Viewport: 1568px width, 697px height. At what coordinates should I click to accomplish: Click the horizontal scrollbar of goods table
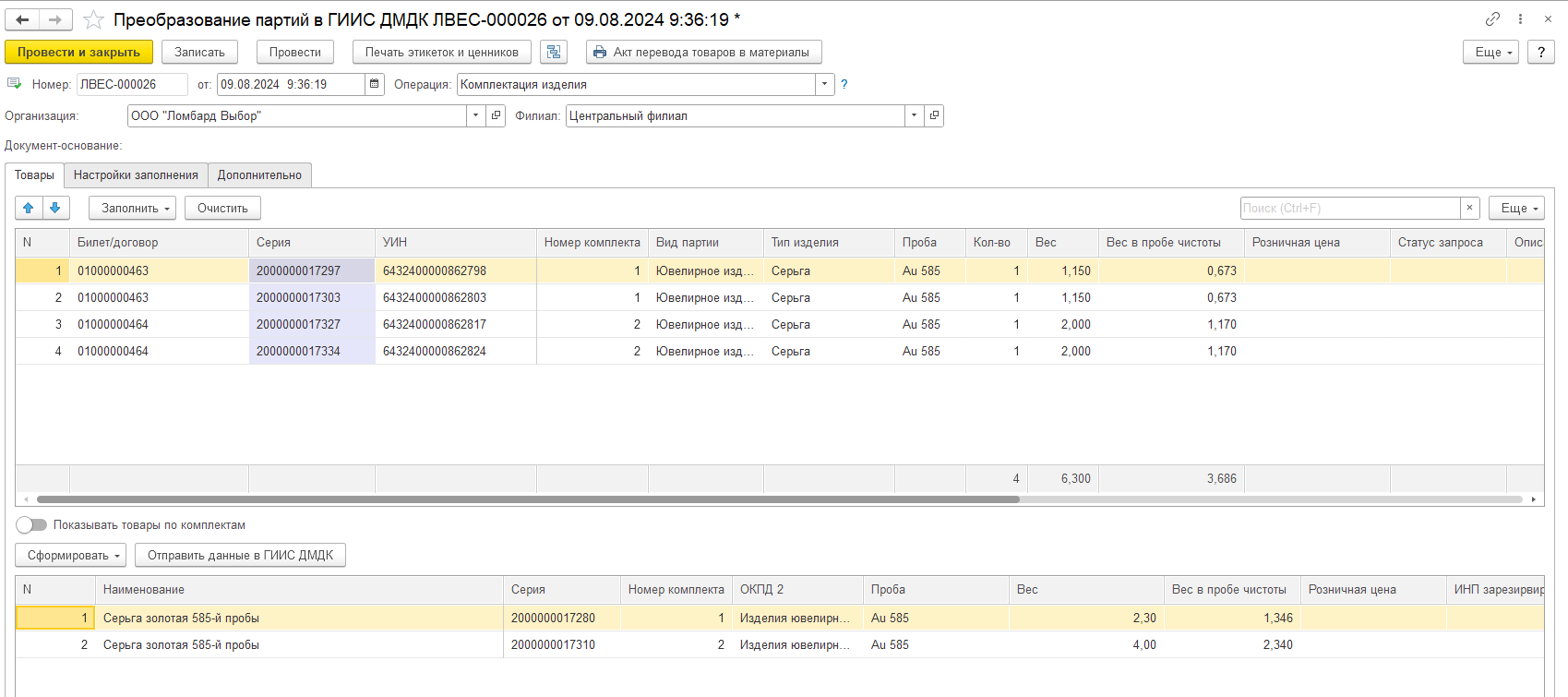[528, 499]
